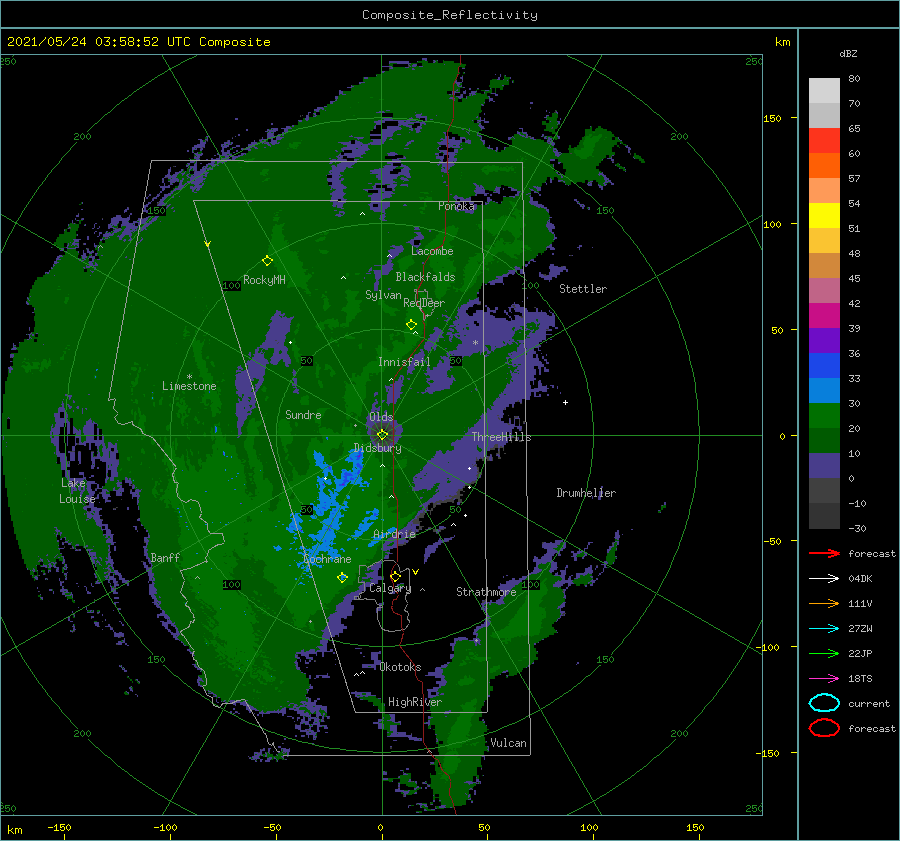Click the RedDeer city label
Image resolution: width=900 pixels, height=841 pixels.
point(424,303)
